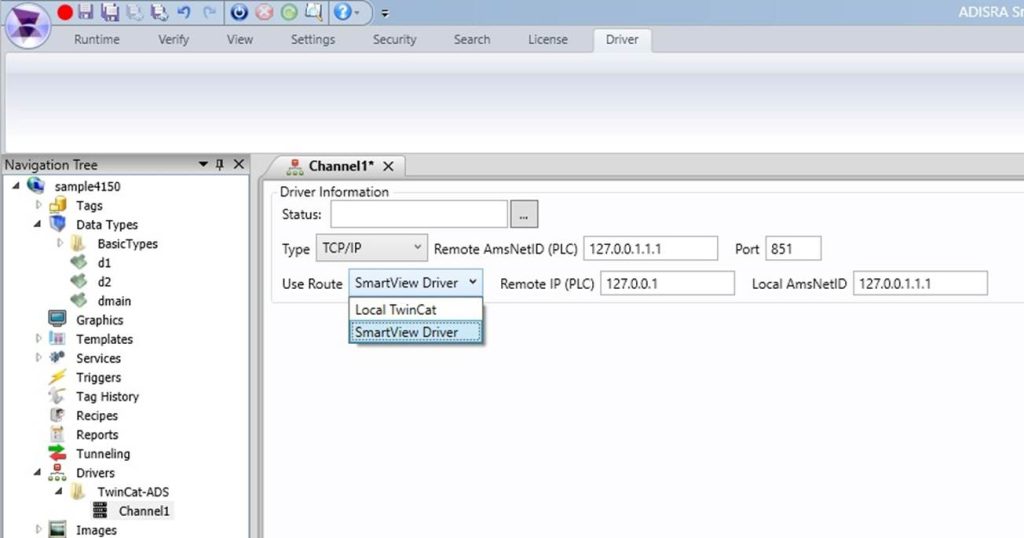Expand the Services tree node
The height and width of the screenshot is (538, 1024).
pyautogui.click(x=39, y=358)
